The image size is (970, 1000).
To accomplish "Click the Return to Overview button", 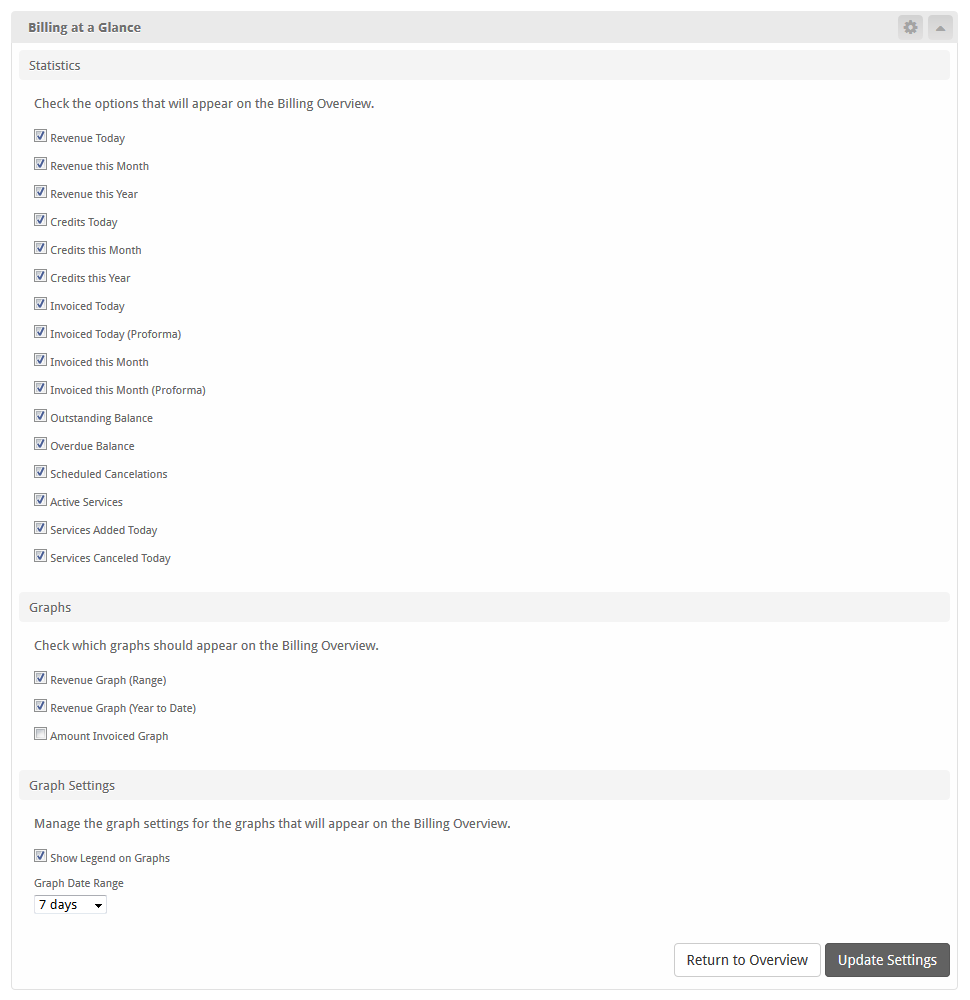I will tap(747, 960).
